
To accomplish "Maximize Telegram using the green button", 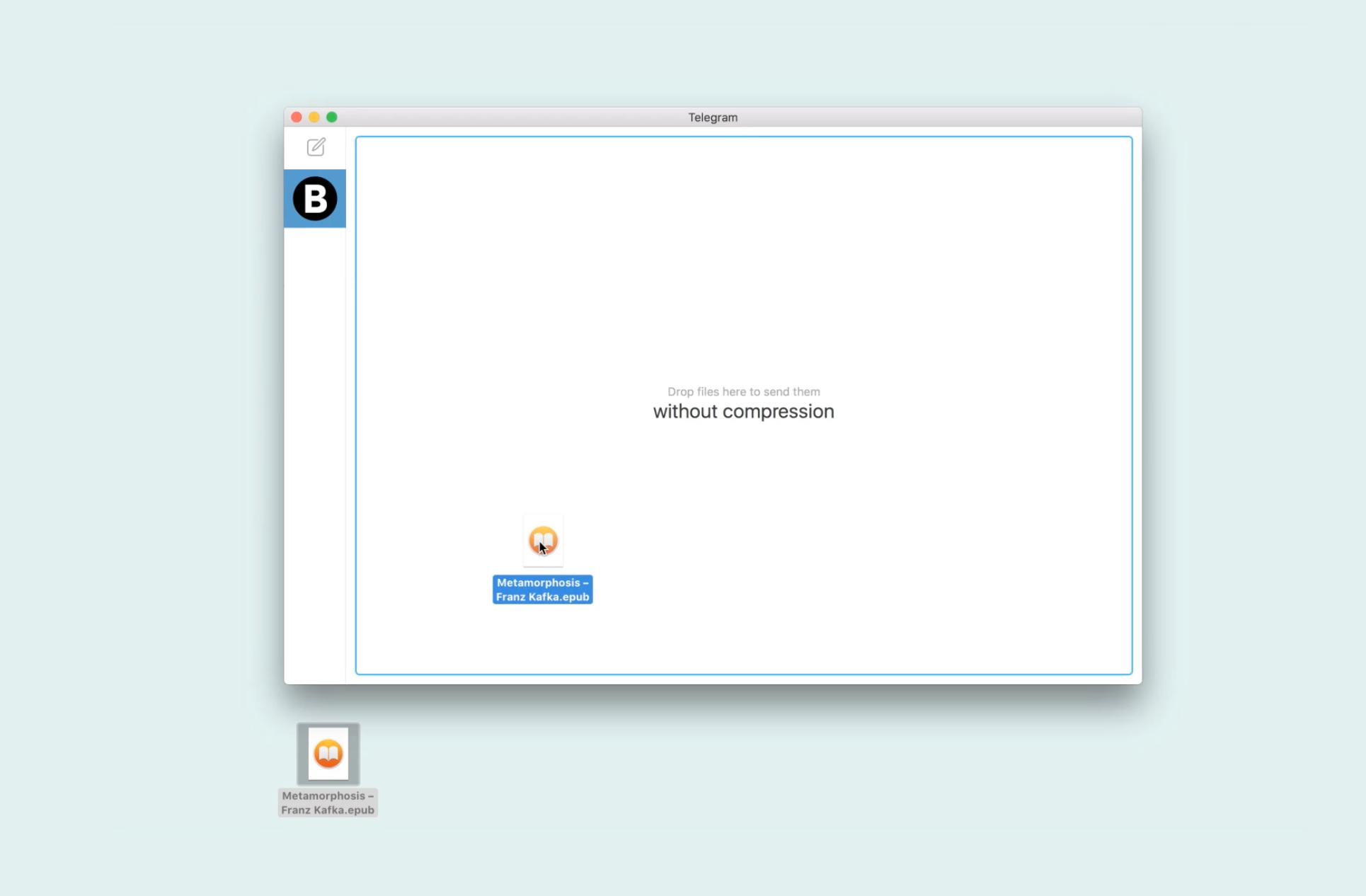I will click(332, 117).
